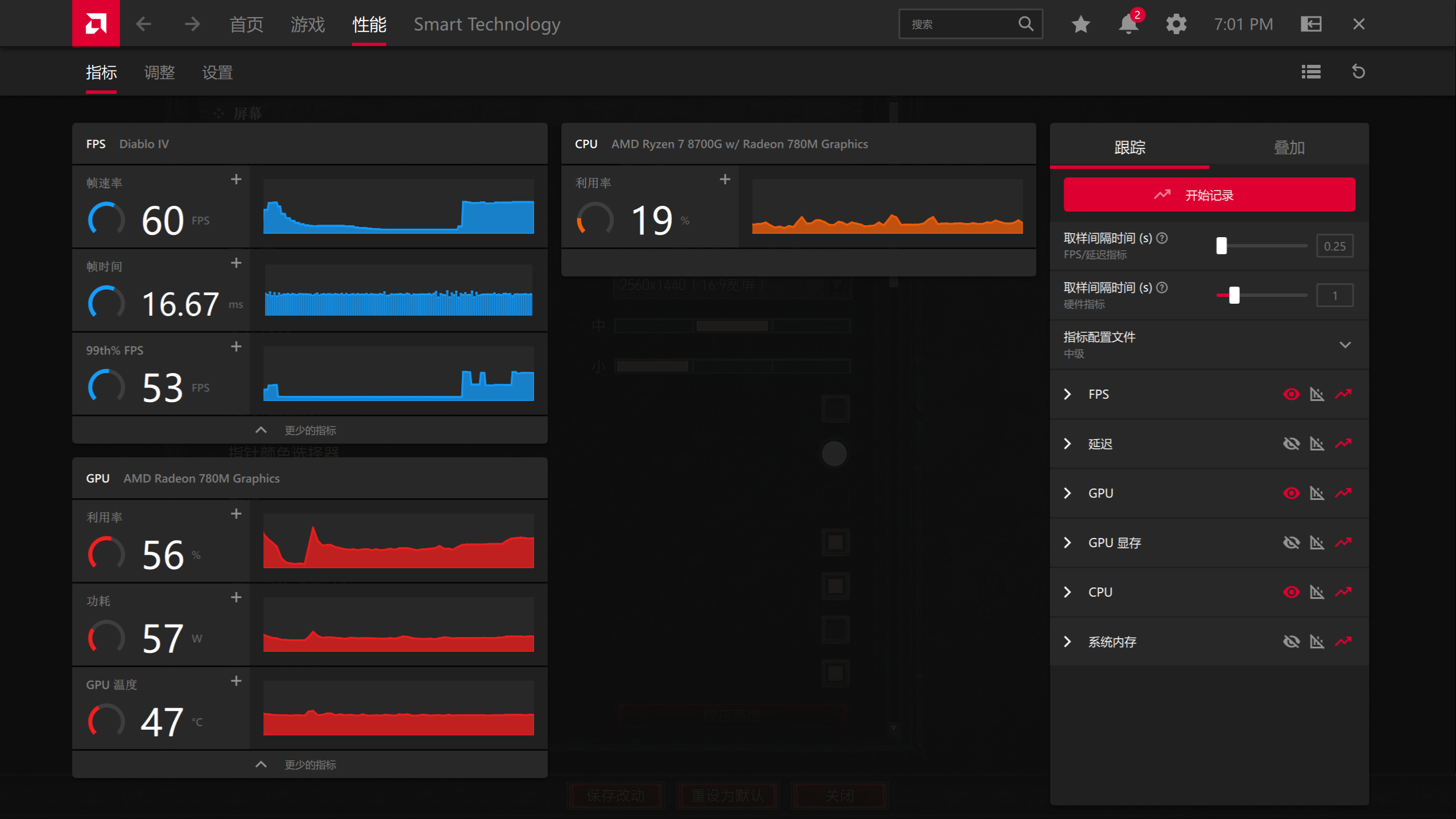Click the 0.25 sampling interval field
This screenshot has height=819, width=1456.
[1334, 246]
